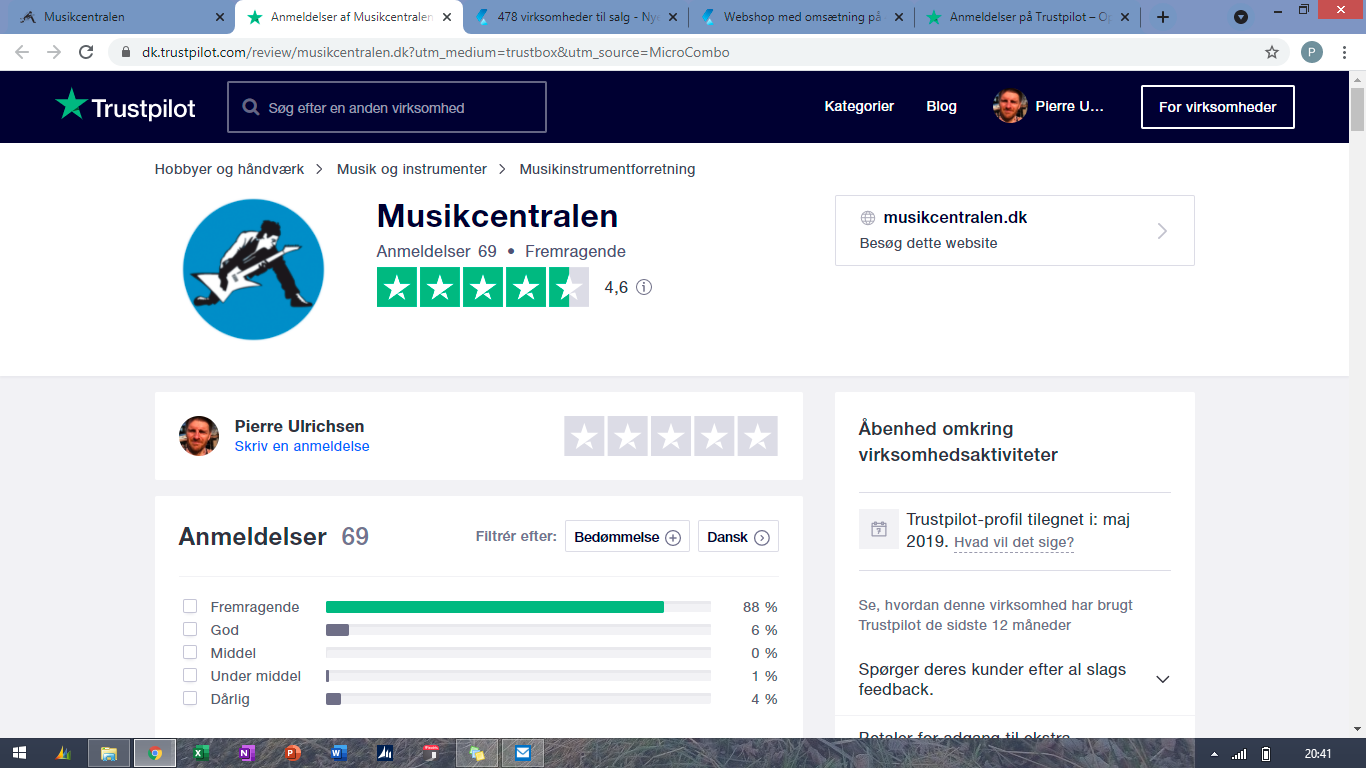Open new browser tab with plus icon

(1162, 17)
